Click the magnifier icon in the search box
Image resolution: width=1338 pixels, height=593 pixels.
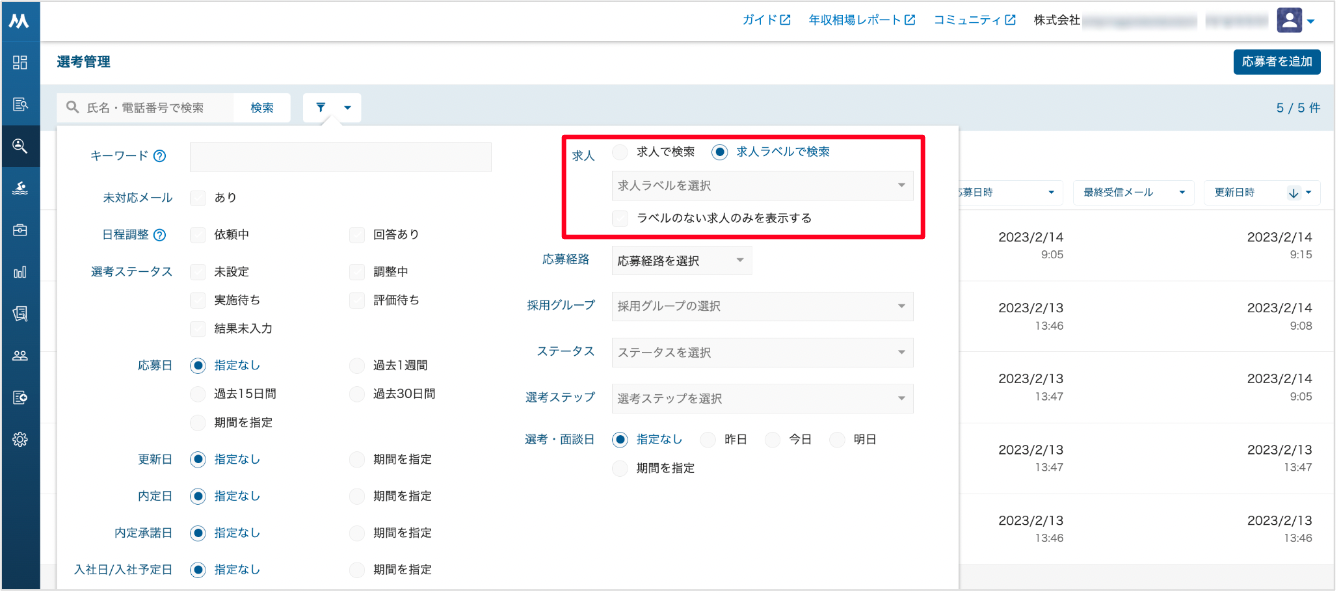(x=73, y=107)
